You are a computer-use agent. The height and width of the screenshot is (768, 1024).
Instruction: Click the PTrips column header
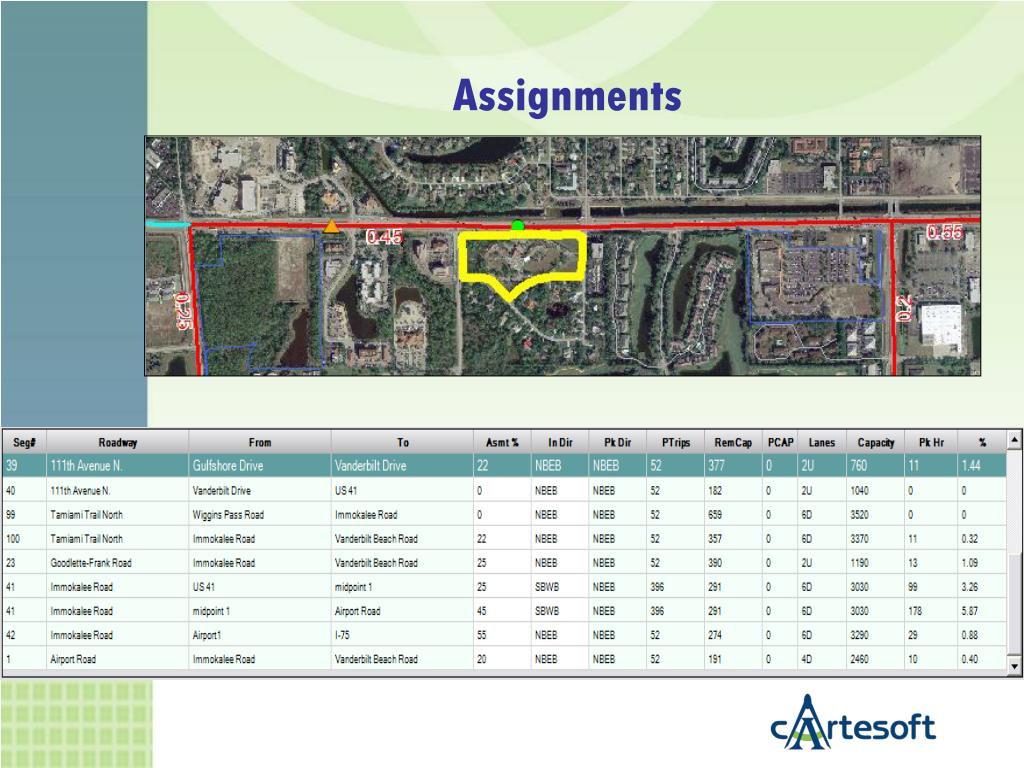click(675, 442)
